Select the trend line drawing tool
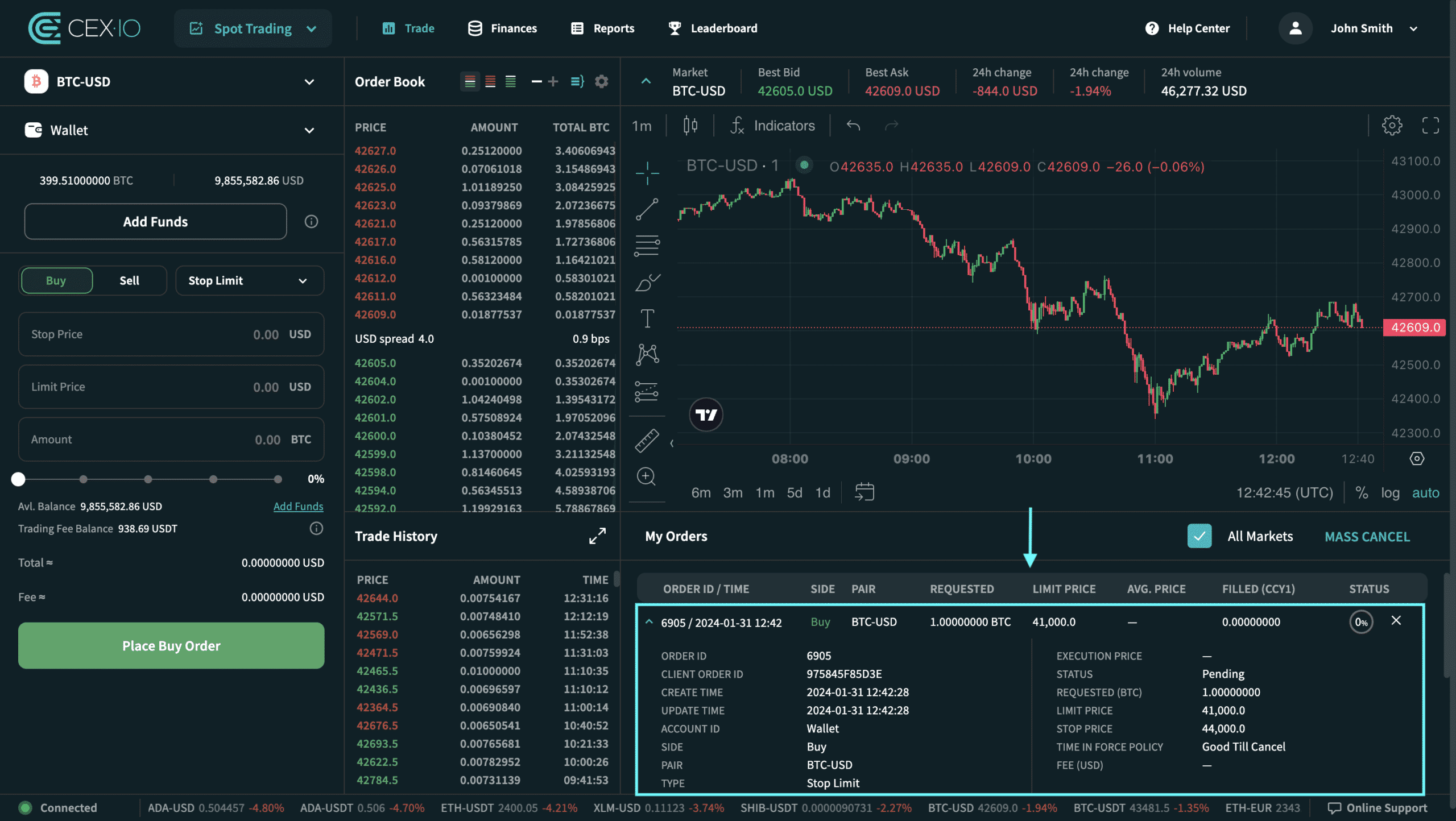 647,209
